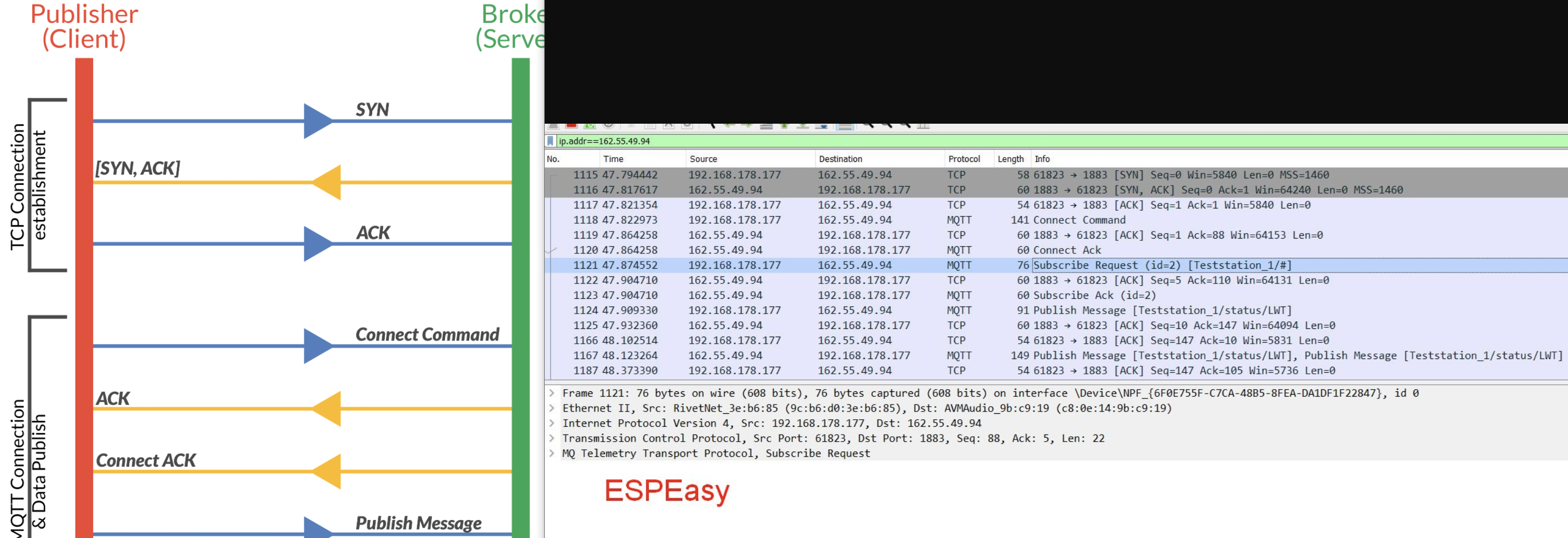Screen dimensions: 1568x538
Task: Open the display filter bookmarks
Action: (x=551, y=141)
